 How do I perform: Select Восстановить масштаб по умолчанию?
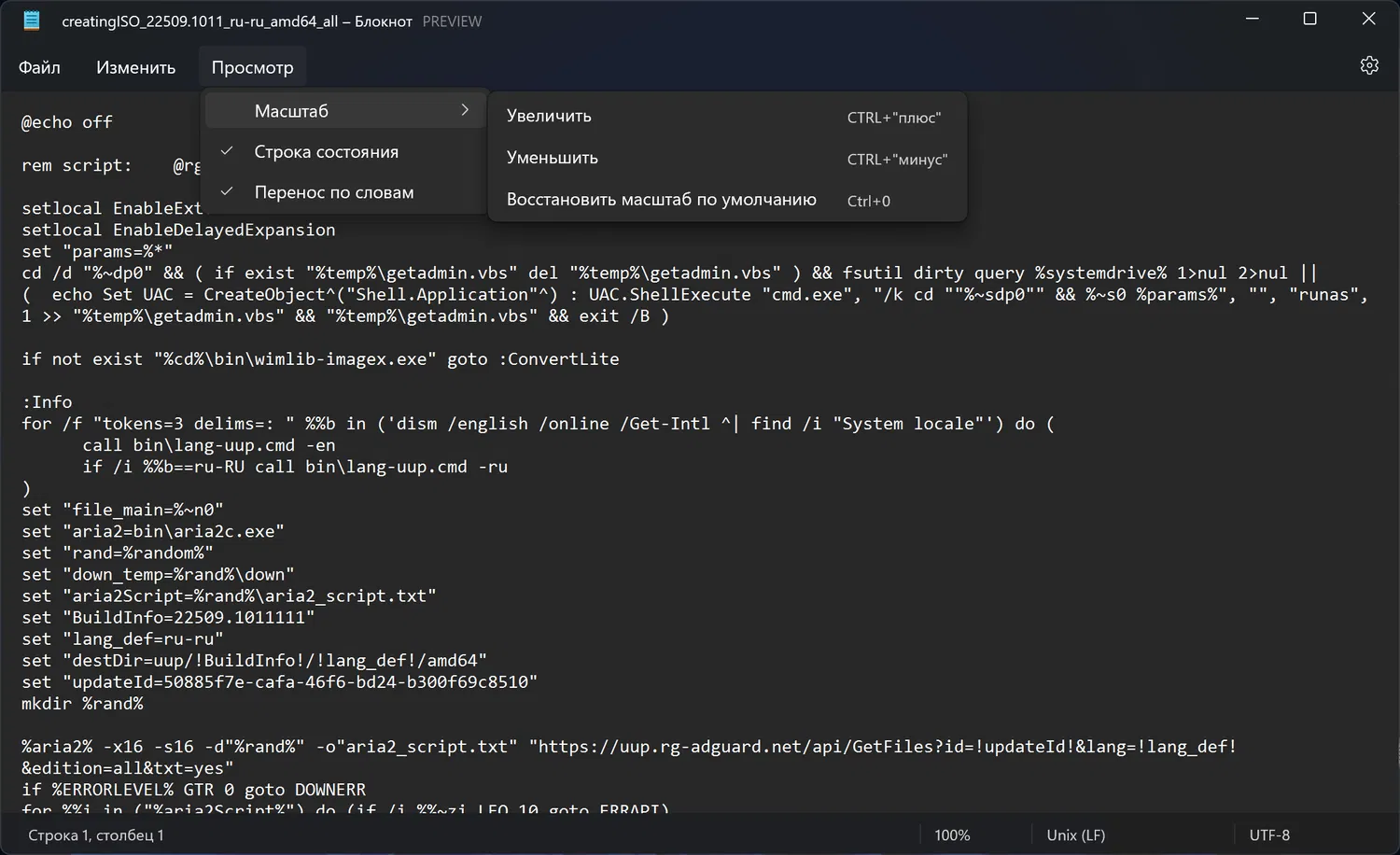661,200
